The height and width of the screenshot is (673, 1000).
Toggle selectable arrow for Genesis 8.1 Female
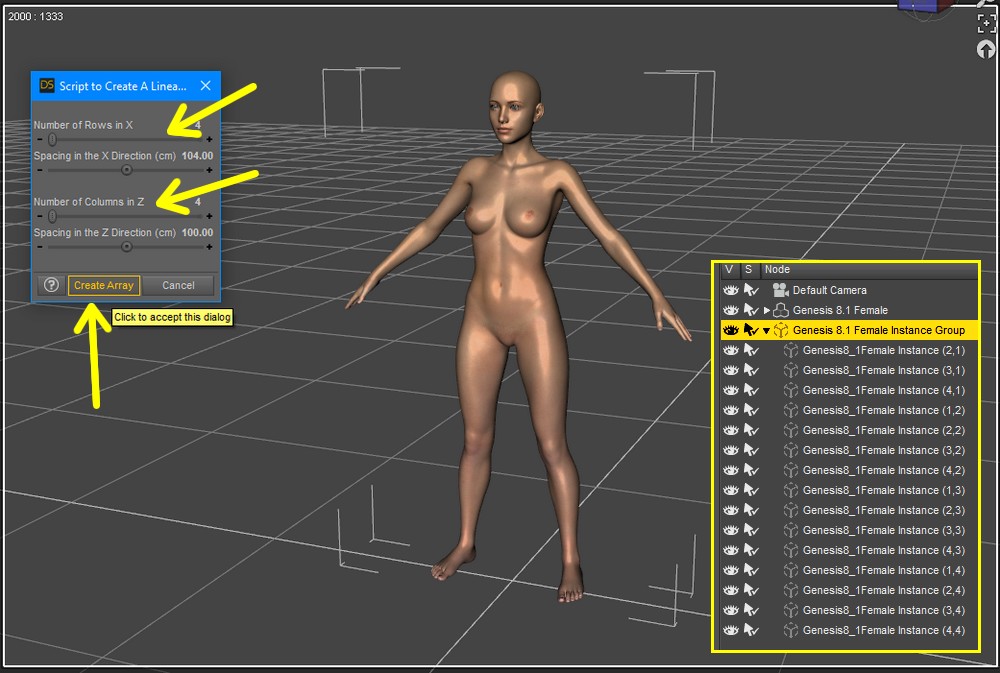[751, 310]
